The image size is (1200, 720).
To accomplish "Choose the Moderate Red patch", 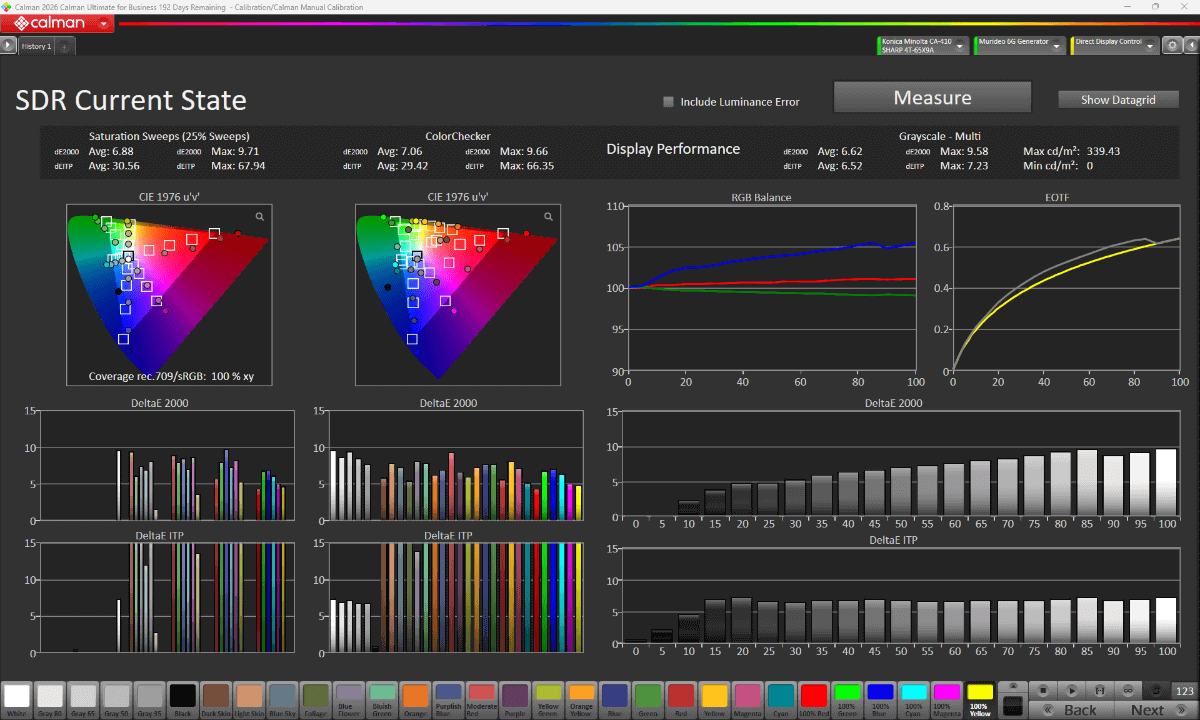I will (480, 699).
